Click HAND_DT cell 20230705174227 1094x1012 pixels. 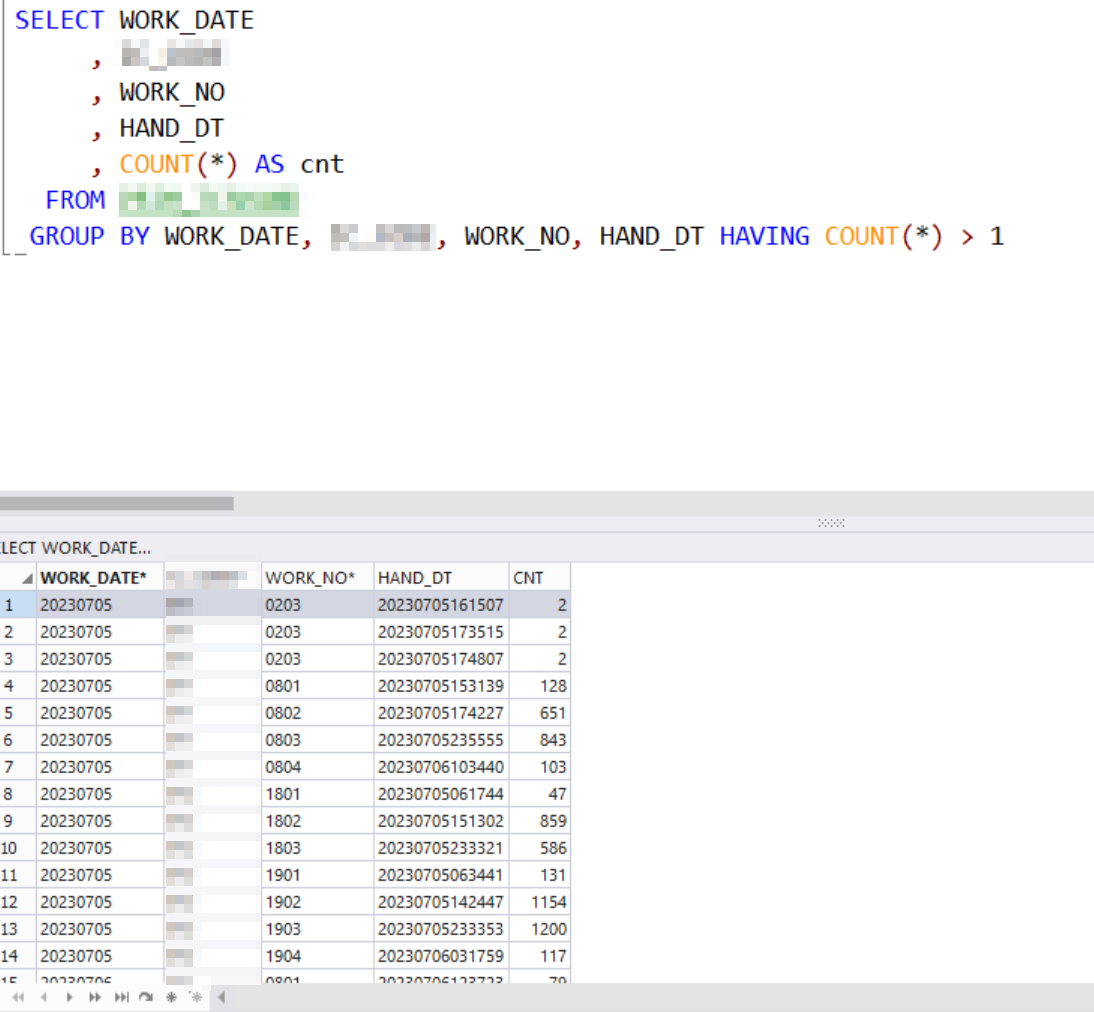[441, 713]
